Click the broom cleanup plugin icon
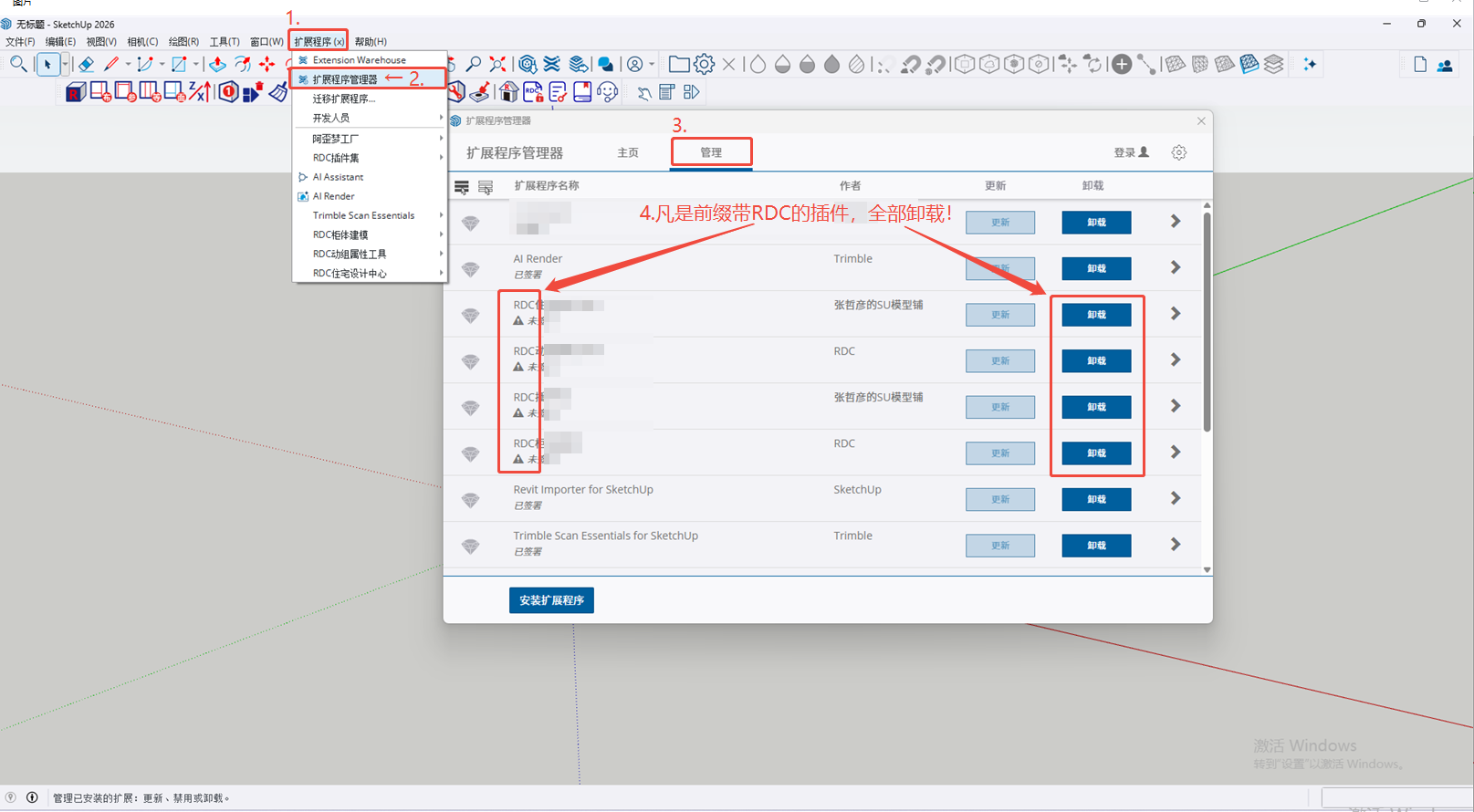Screen dimensions: 1474x812 (277, 92)
